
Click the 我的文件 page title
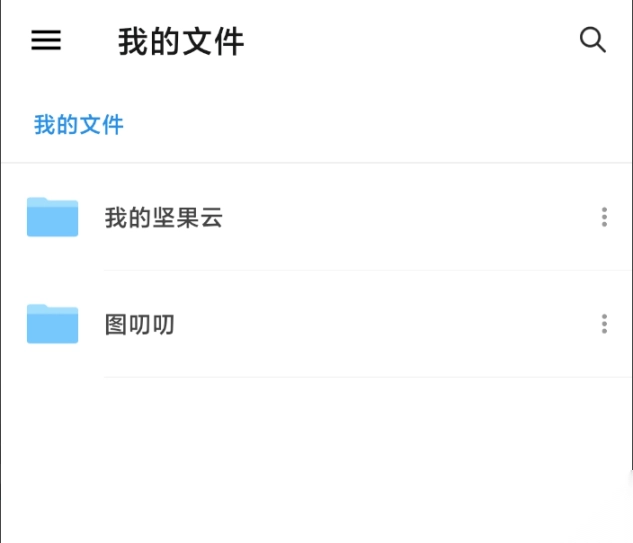point(181,42)
